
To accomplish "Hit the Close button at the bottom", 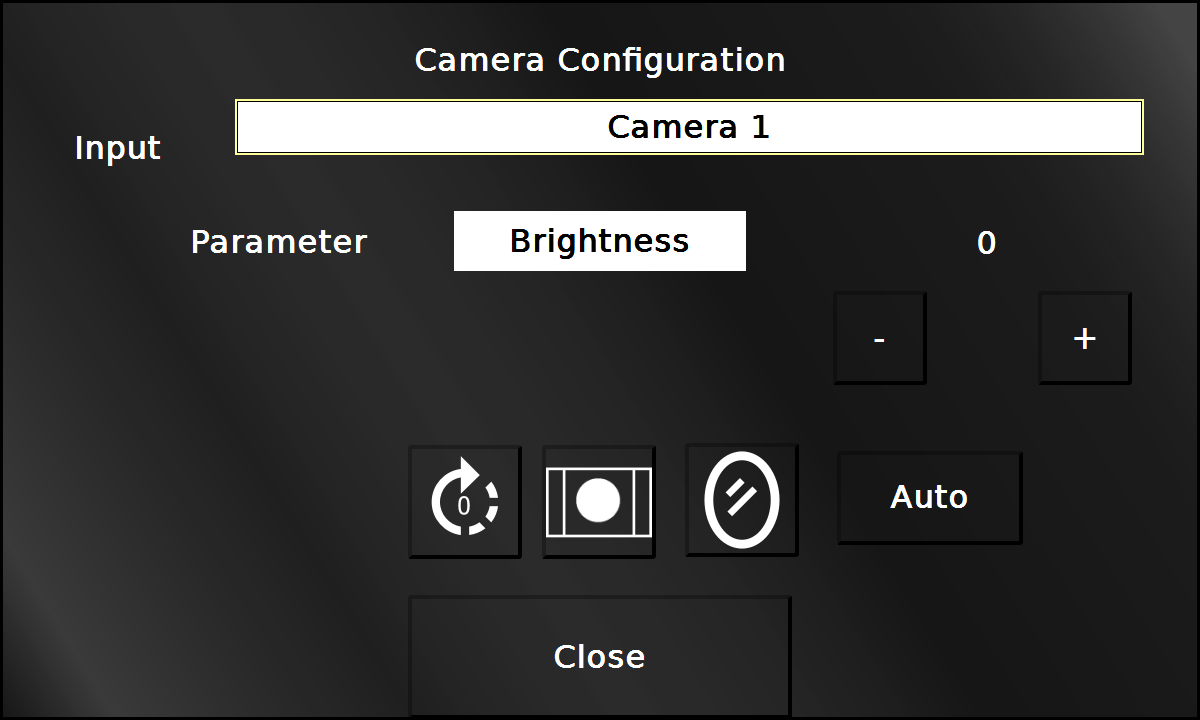I will point(600,656).
